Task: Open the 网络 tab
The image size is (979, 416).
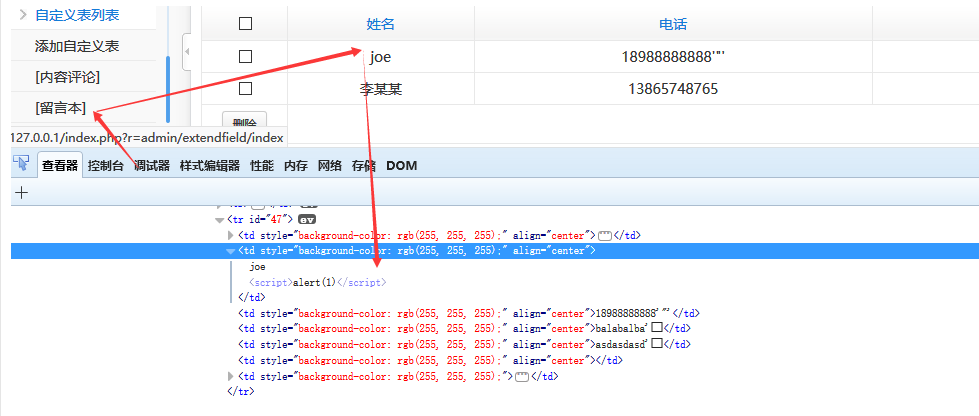Action: 330,166
